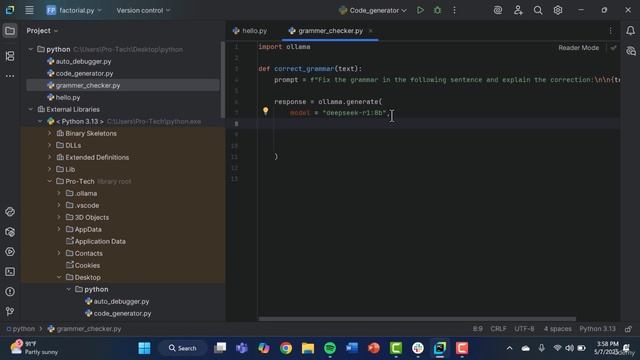Open the Project tool window icon
This screenshot has width=640, height=360.
coord(10,31)
